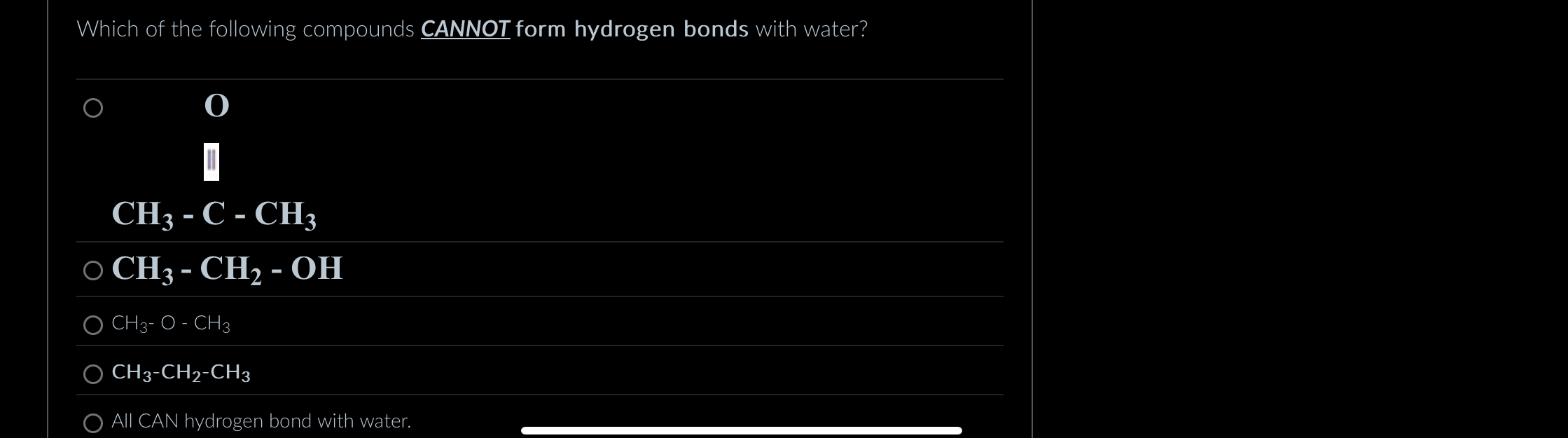Image resolution: width=1568 pixels, height=438 pixels.
Task: Click the CH3-C-CH3 structural formula text
Action: 214,214
